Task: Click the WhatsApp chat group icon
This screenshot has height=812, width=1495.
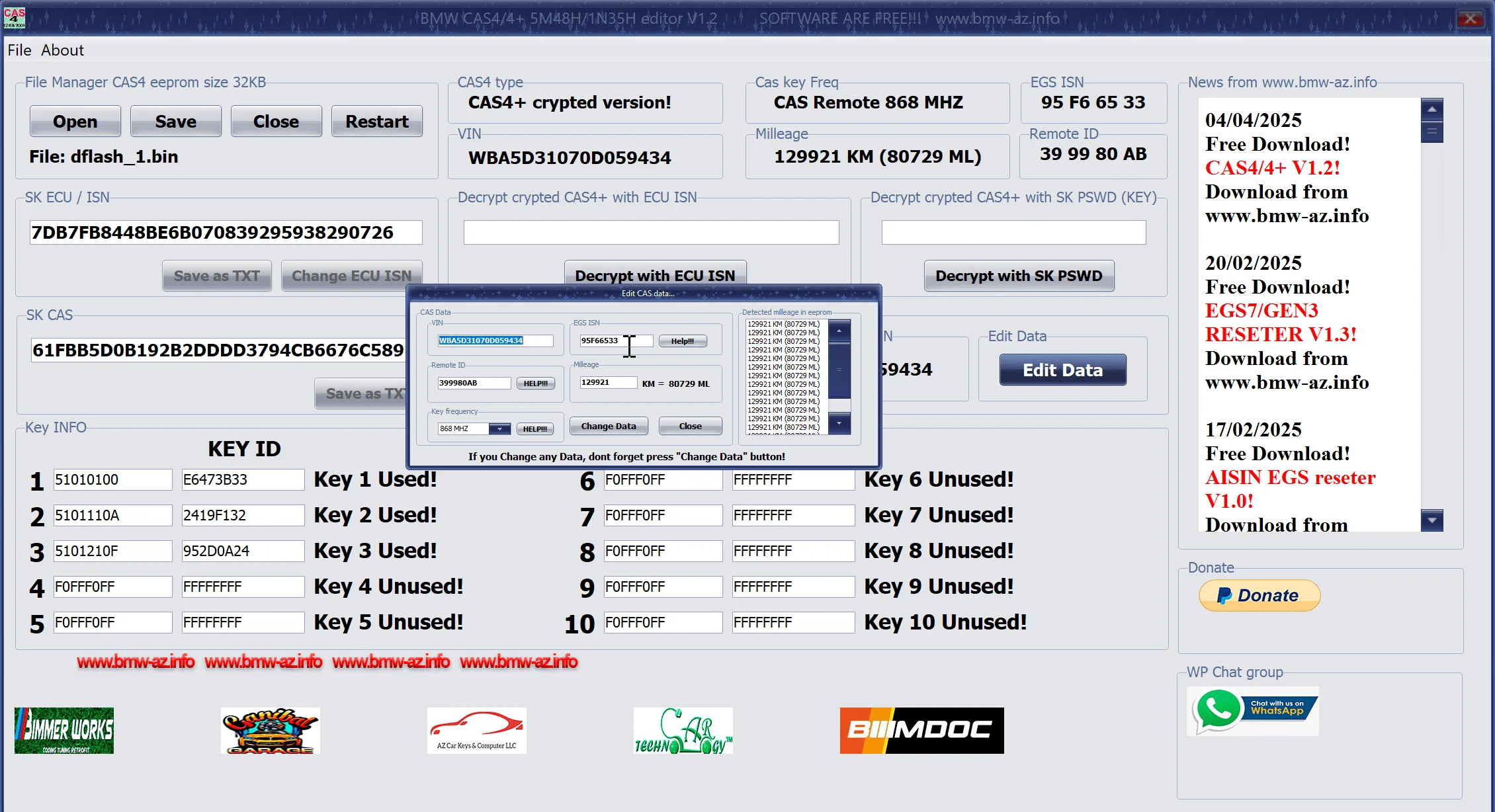Action: (1252, 711)
